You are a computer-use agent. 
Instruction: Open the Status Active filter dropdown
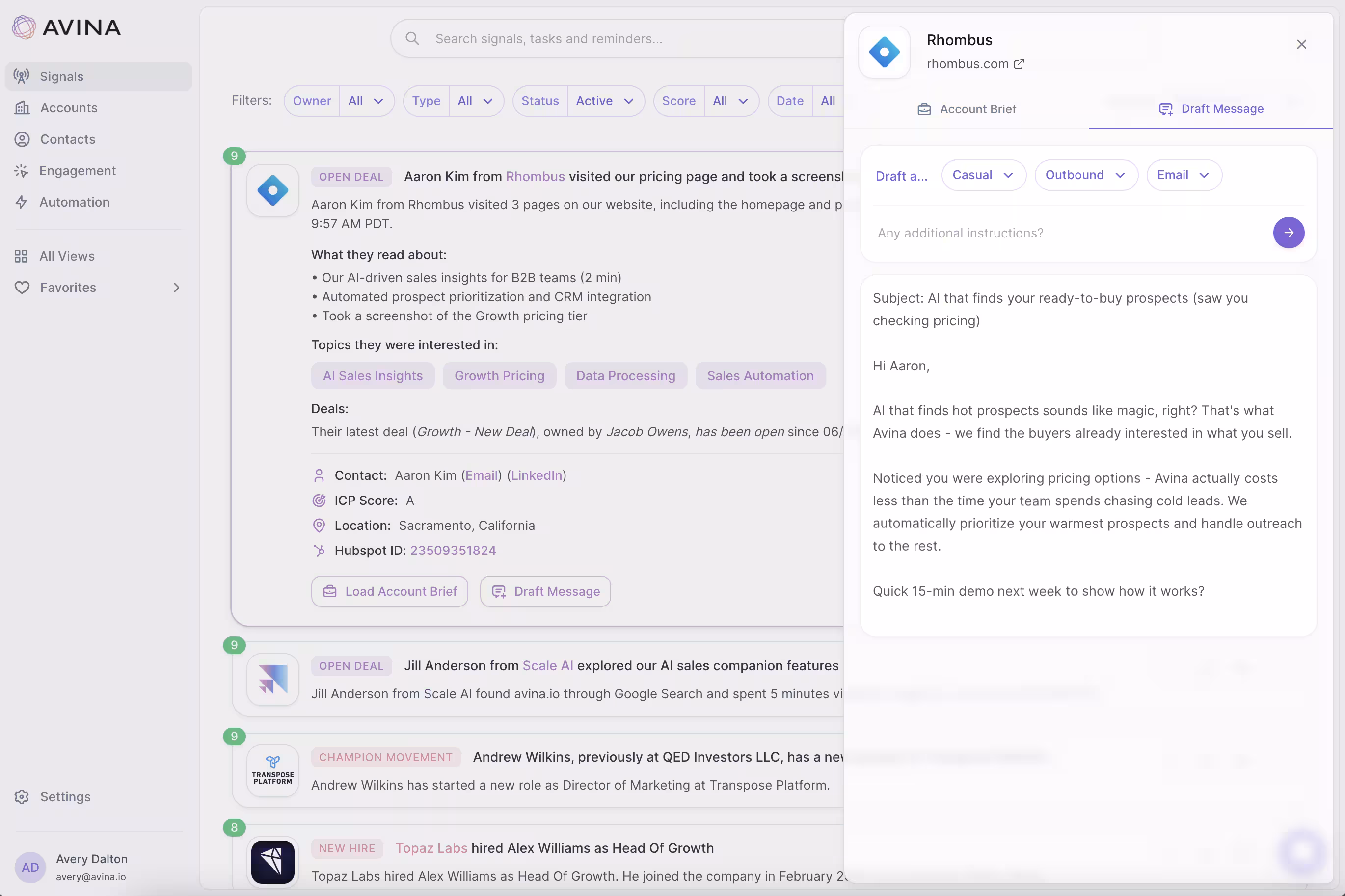578,101
